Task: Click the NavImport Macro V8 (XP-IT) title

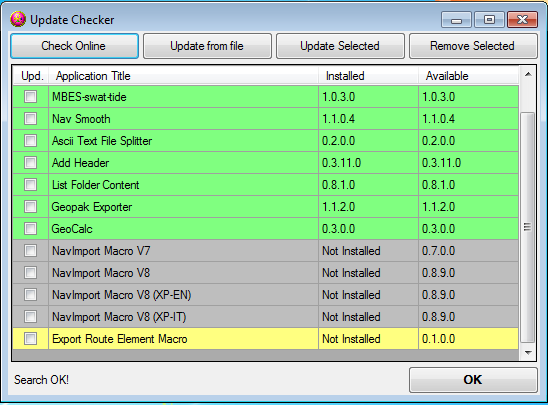Action: (x=183, y=317)
